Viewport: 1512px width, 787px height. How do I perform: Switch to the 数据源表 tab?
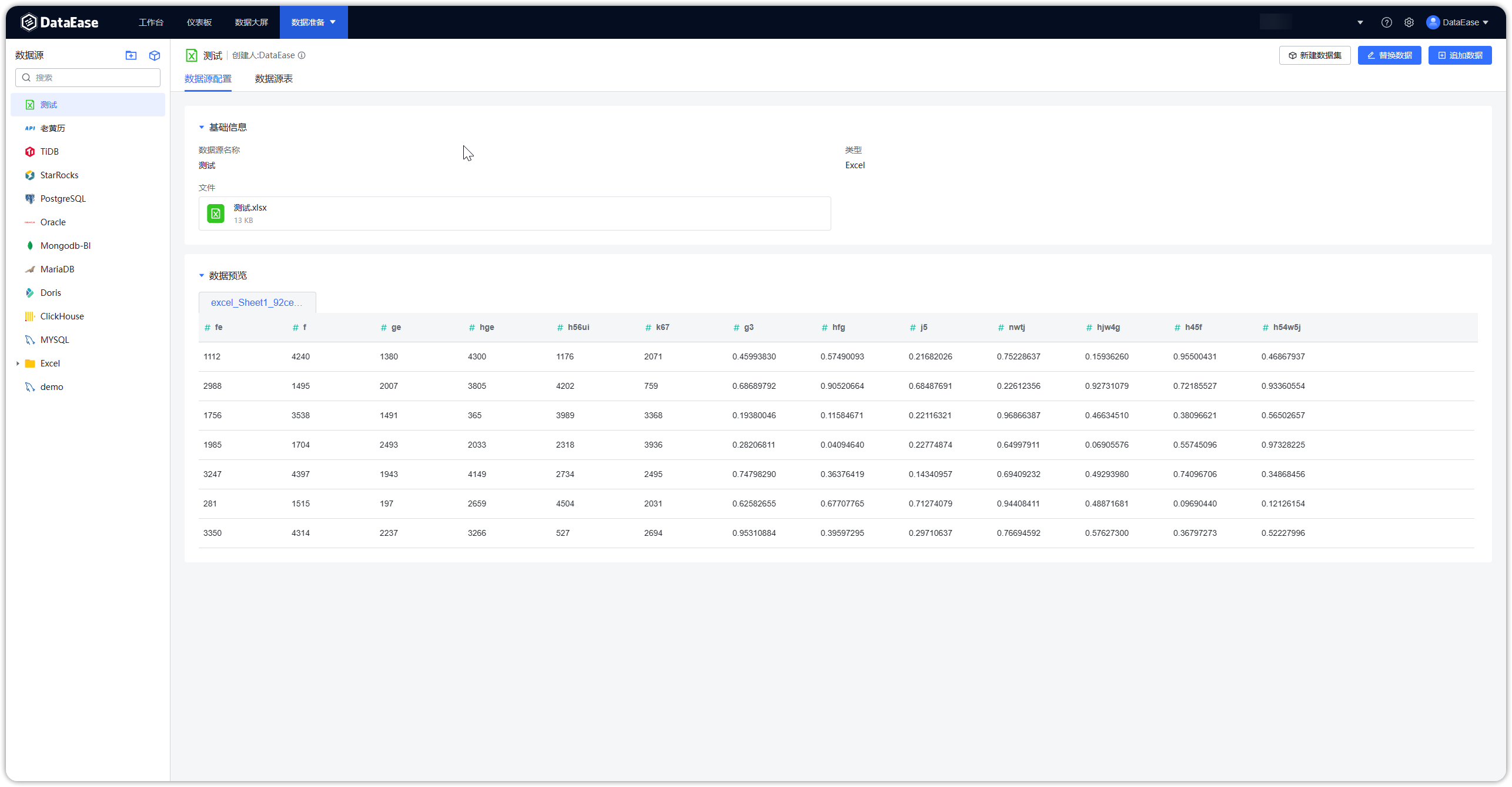[273, 79]
